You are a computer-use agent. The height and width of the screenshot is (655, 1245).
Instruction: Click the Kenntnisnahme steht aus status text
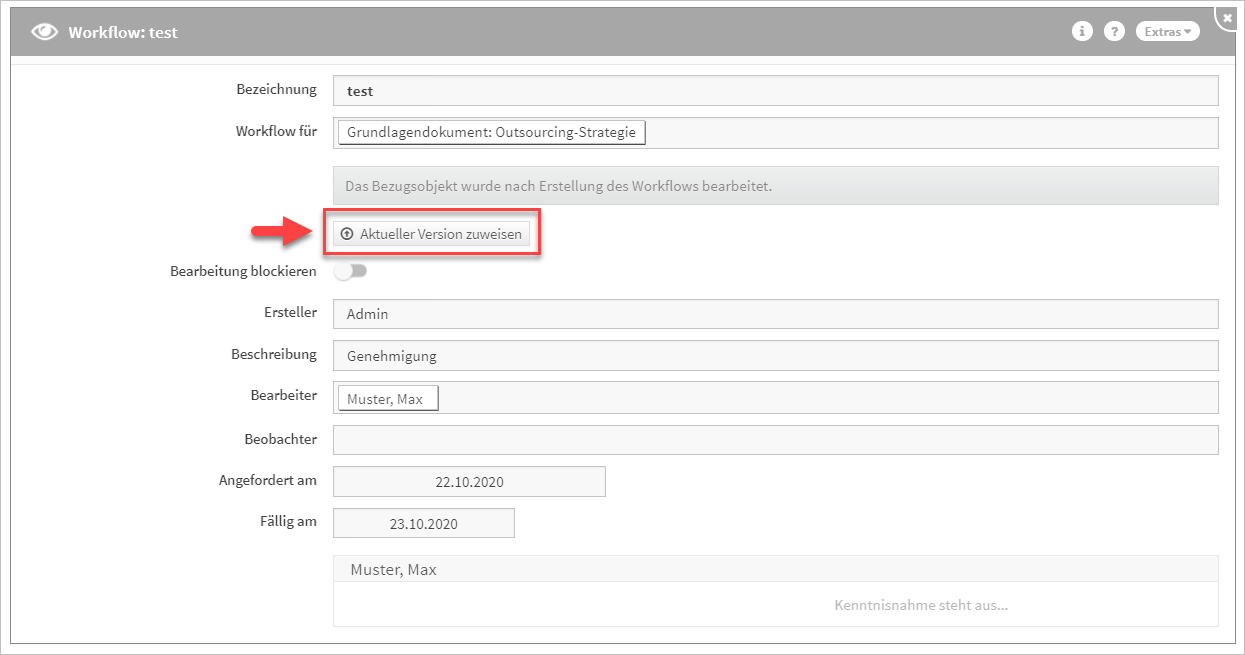pos(921,605)
